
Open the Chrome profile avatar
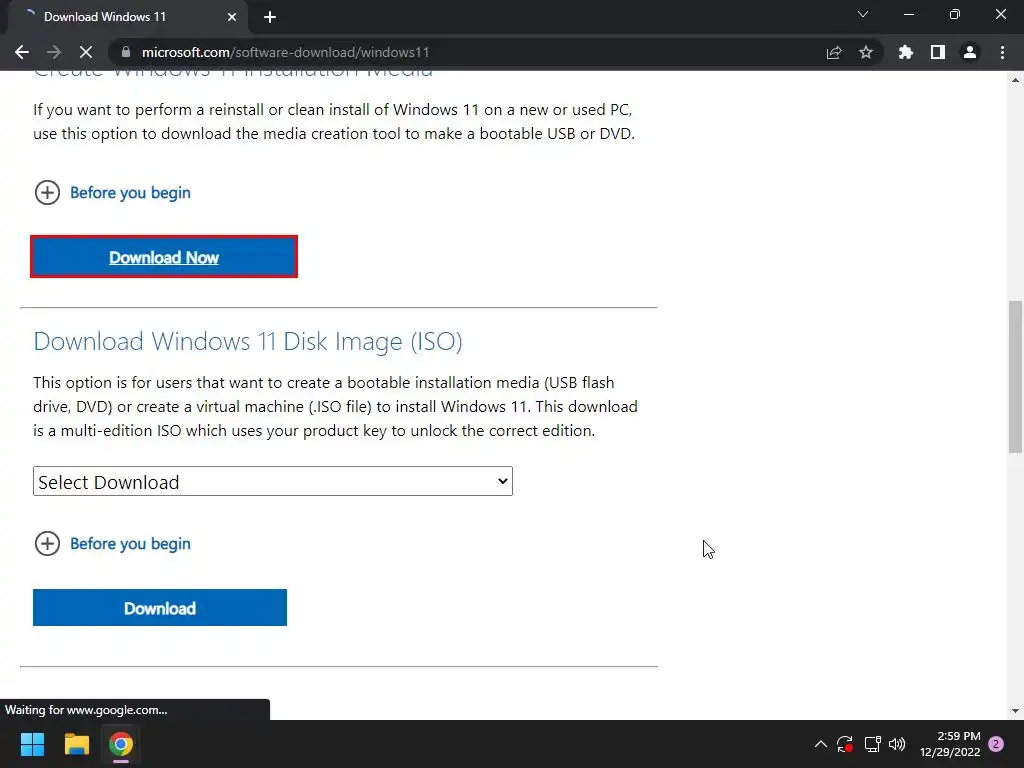click(x=970, y=52)
